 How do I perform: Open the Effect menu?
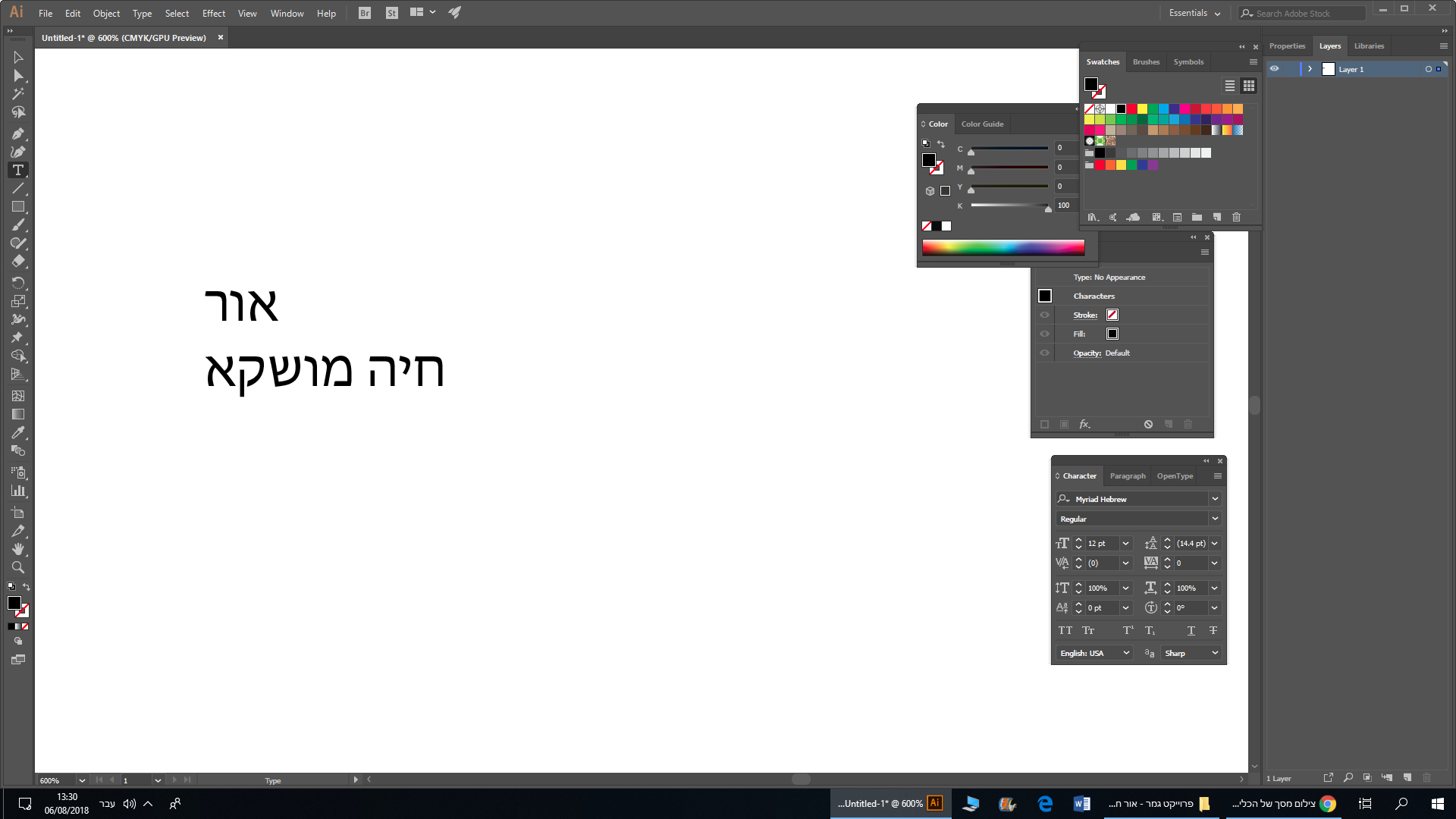pyautogui.click(x=213, y=13)
